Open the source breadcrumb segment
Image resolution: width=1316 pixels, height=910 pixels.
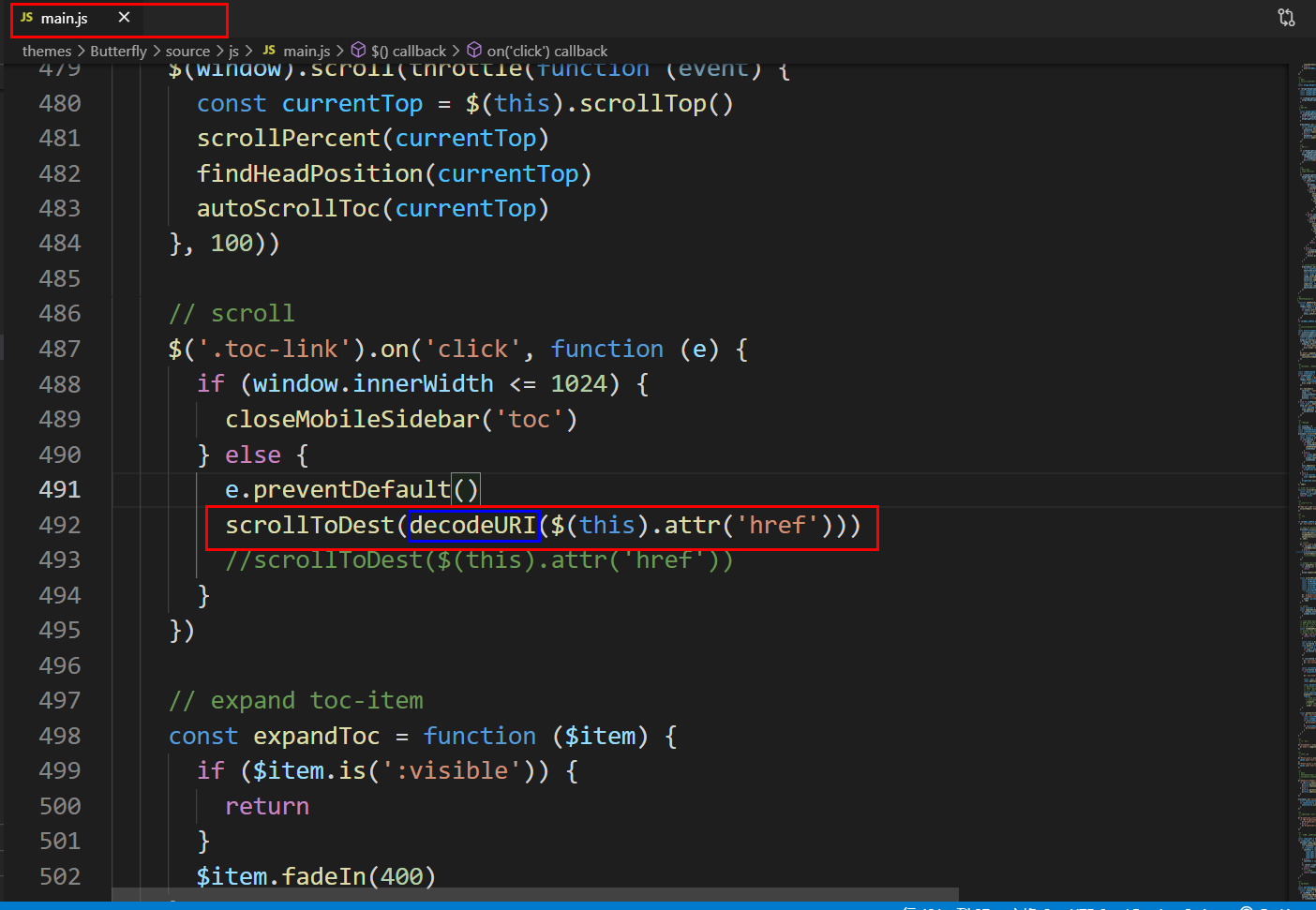point(187,51)
